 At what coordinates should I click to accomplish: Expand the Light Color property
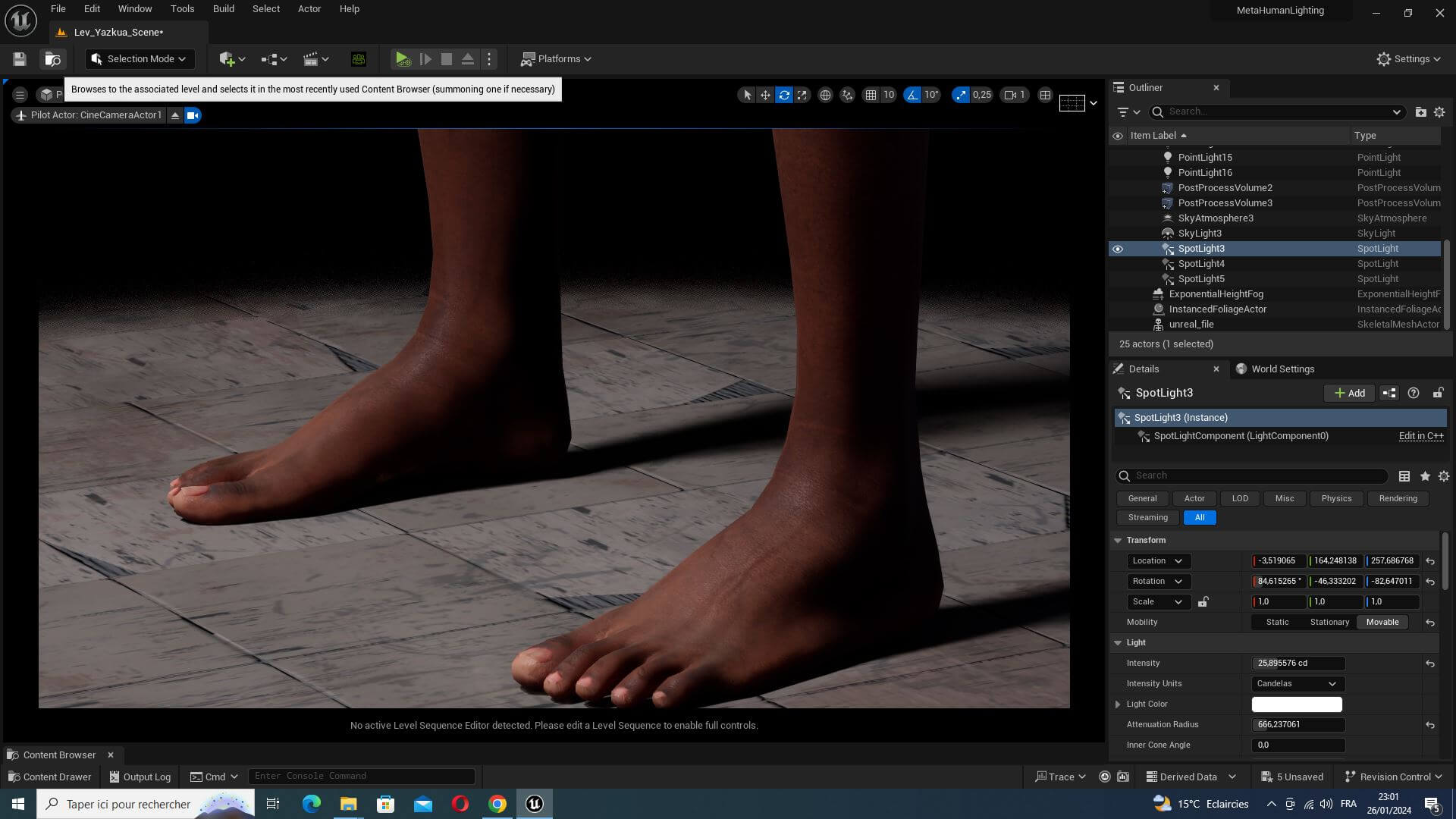(1118, 704)
